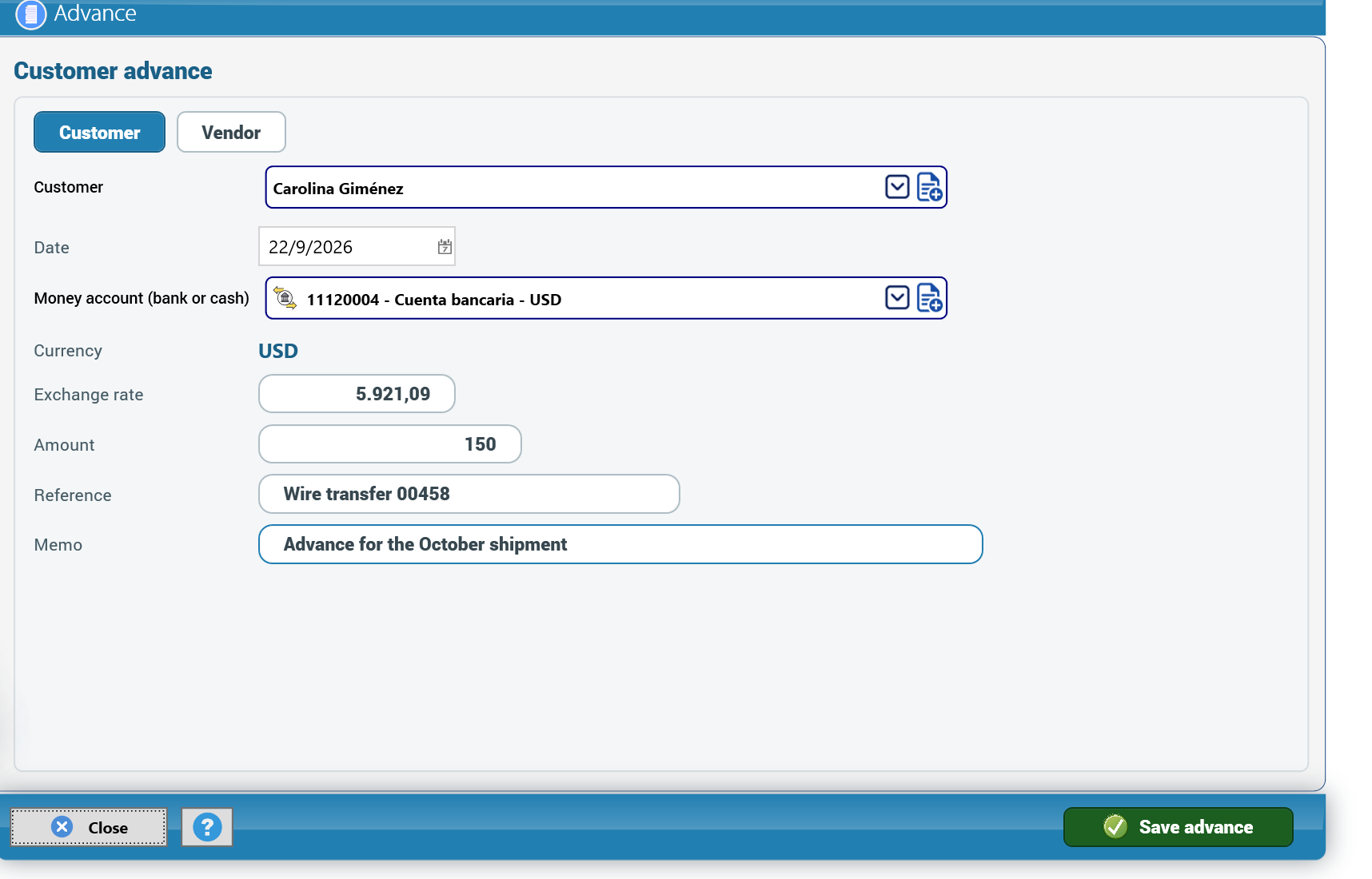1372x879 pixels.
Task: Click the Advance window title icon
Action: tap(31, 14)
